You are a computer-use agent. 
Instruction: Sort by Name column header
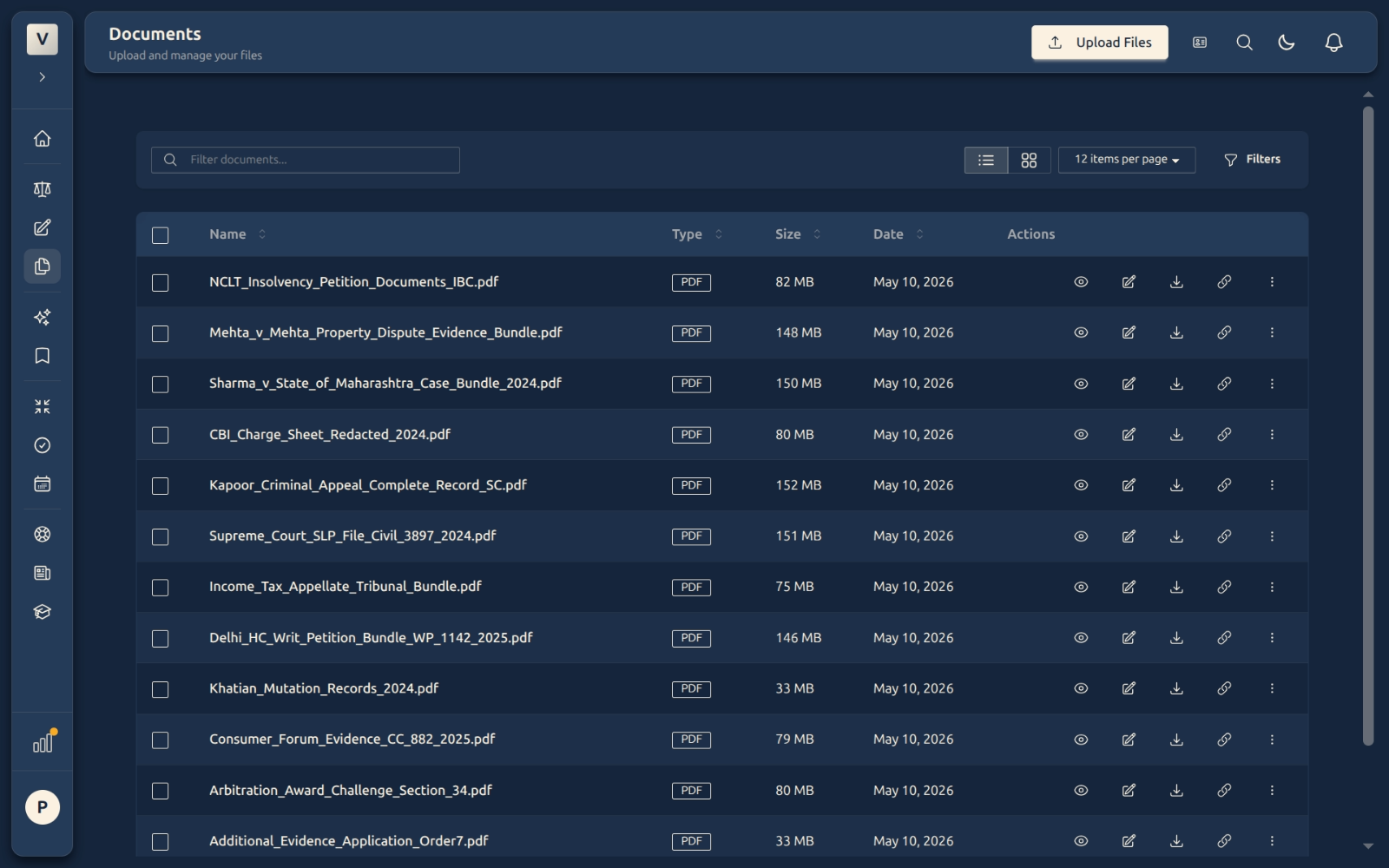(238, 234)
